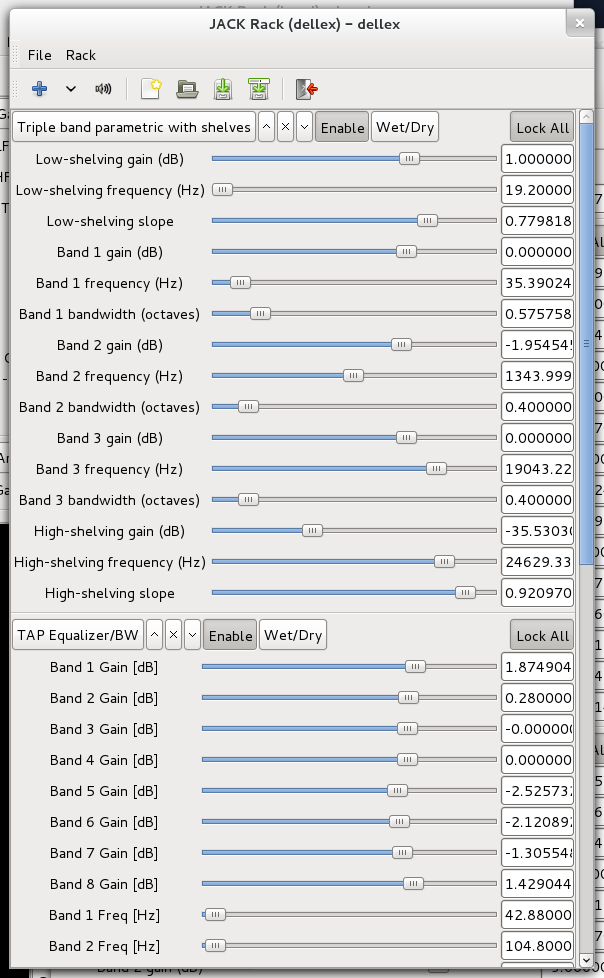Toggle Enable for TAP Equalizer/BW
This screenshot has width=604, height=978.
(230, 635)
